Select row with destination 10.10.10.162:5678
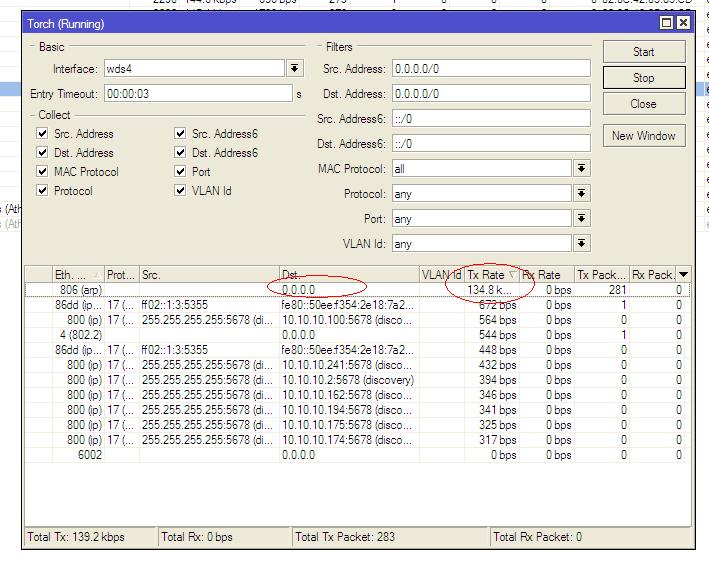This screenshot has width=709, height=564. (357, 394)
